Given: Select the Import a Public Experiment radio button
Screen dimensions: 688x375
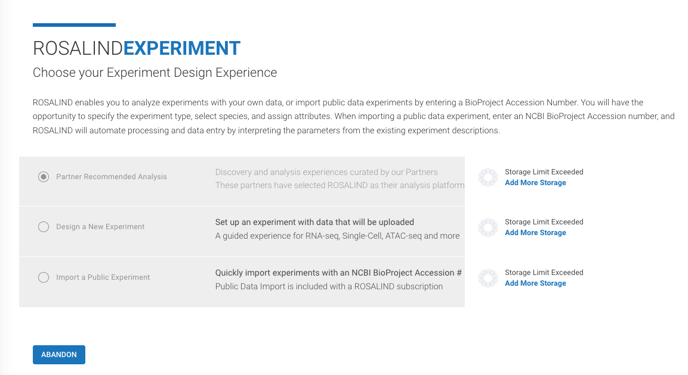Looking at the screenshot, I should coord(43,277).
